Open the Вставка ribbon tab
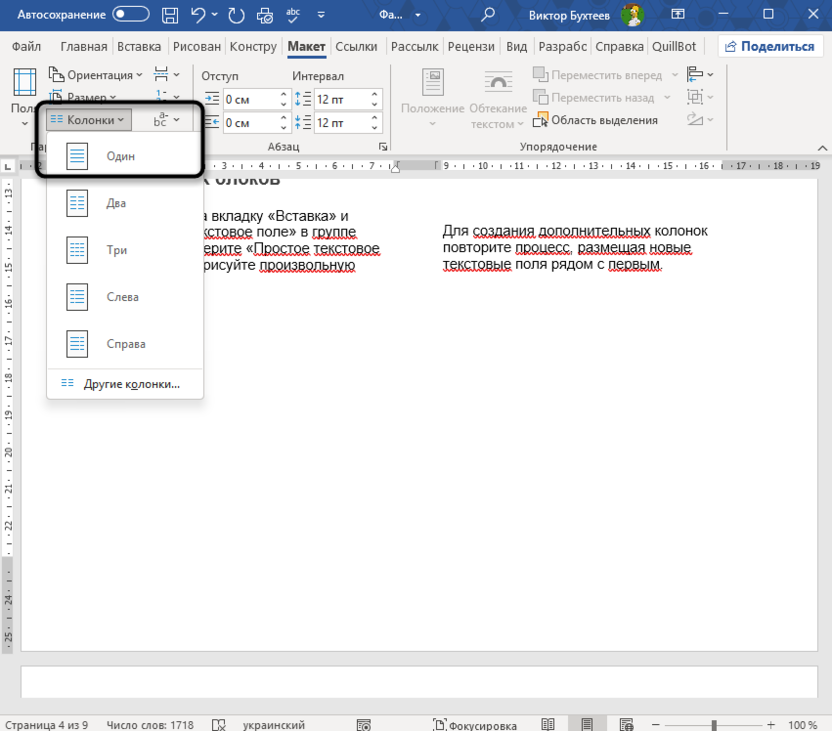 (139, 47)
